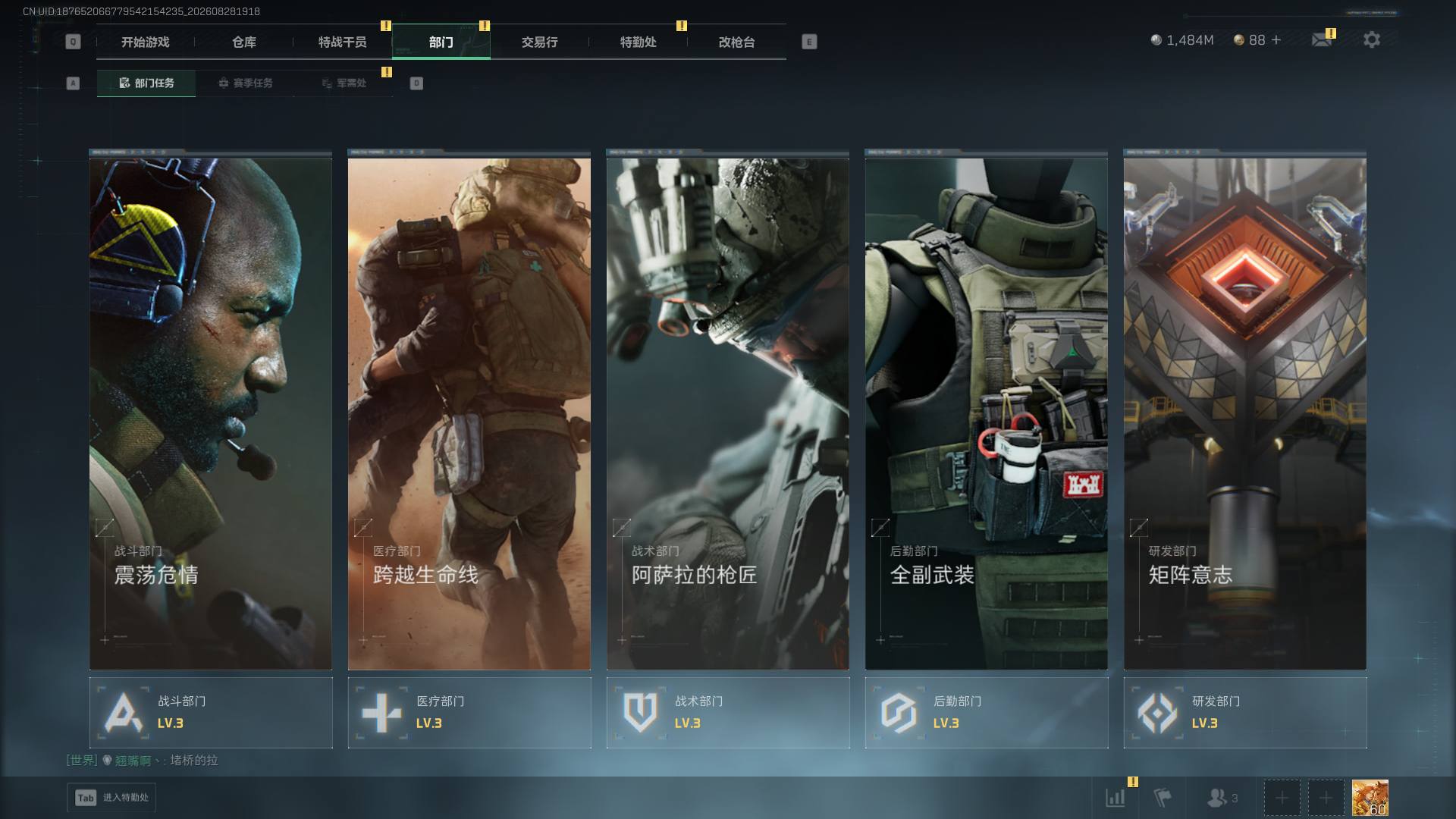Open the bar chart statistics icon
Image resolution: width=1456 pixels, height=819 pixels.
(1116, 798)
